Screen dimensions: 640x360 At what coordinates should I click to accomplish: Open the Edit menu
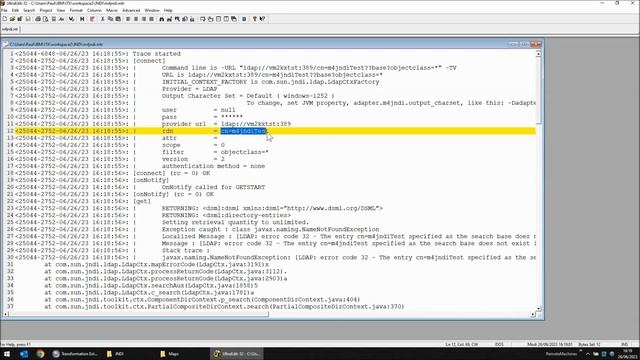tap(15, 10)
